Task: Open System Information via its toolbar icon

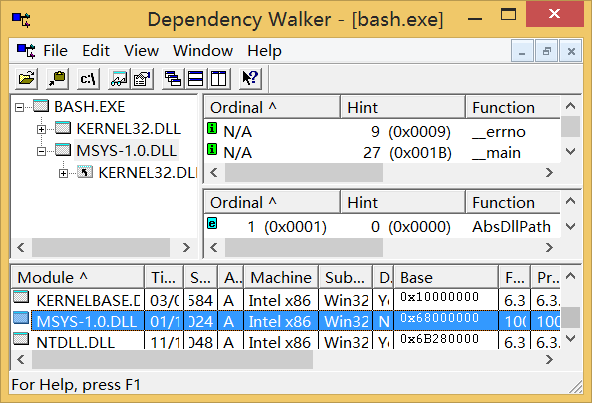Action: pos(142,79)
